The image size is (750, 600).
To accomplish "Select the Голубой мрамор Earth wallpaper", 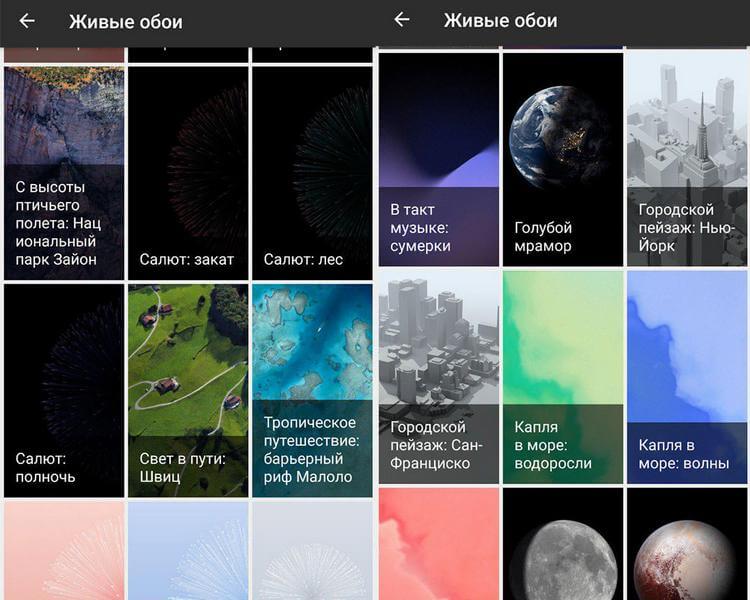I will coord(563,159).
